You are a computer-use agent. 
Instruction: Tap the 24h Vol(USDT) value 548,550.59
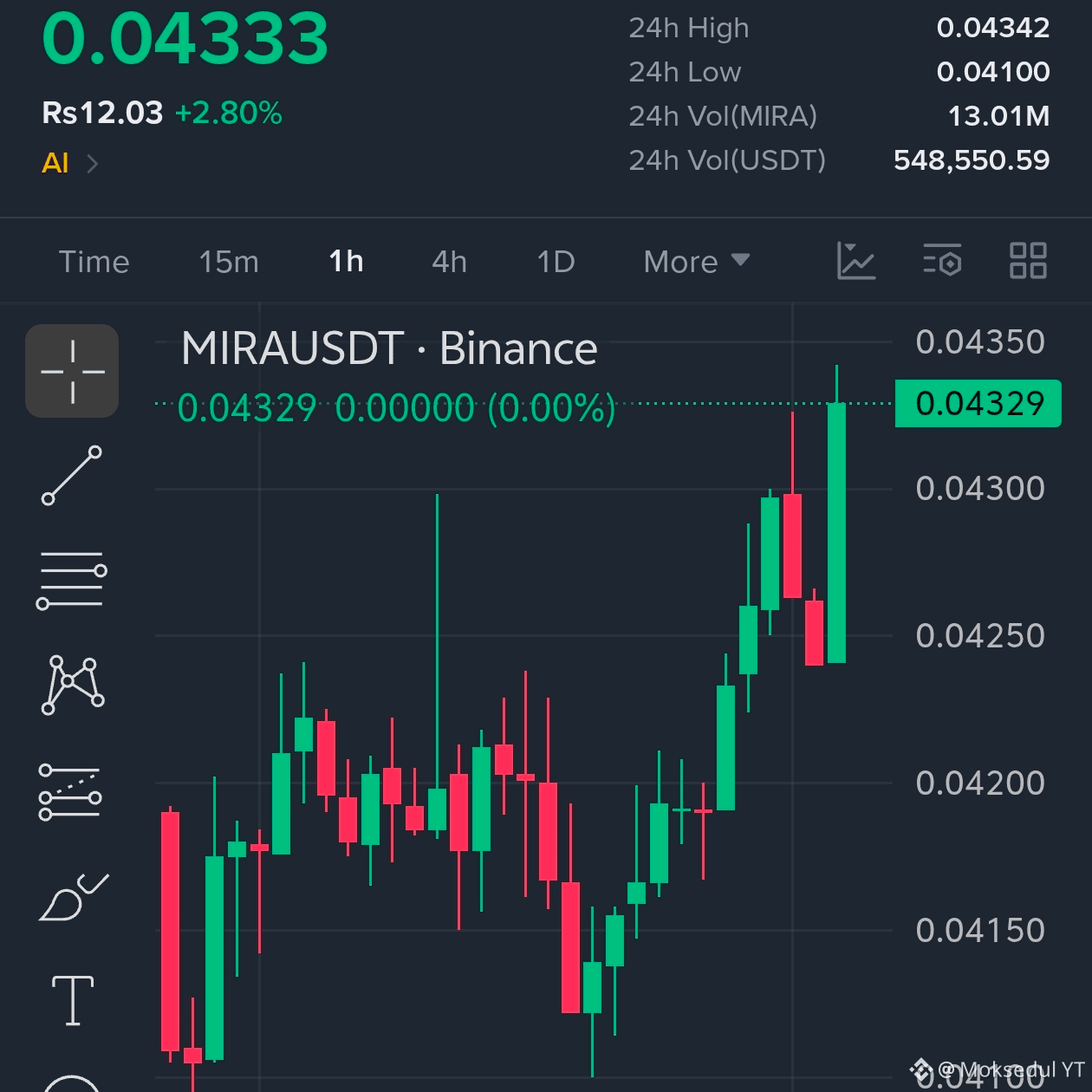pos(972,160)
